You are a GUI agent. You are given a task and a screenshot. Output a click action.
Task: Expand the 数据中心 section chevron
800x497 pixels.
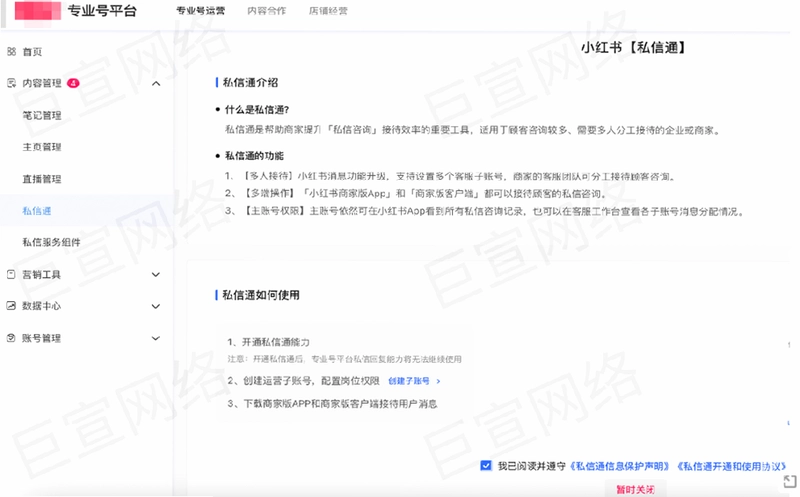click(x=156, y=306)
